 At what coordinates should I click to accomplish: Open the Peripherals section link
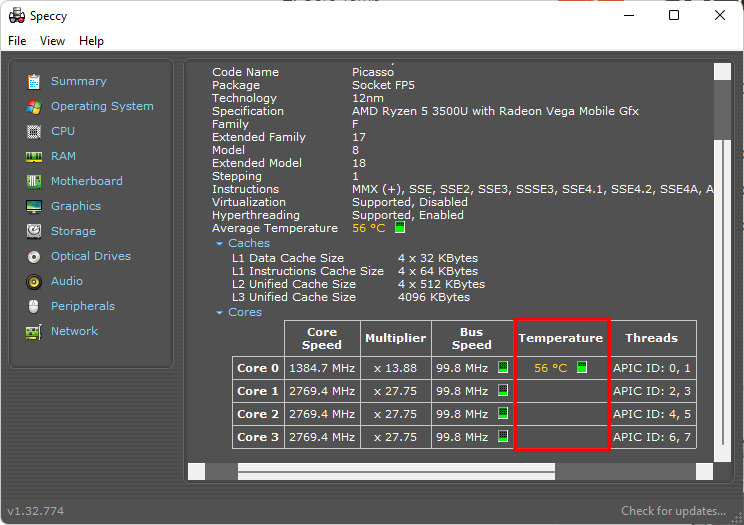click(82, 306)
